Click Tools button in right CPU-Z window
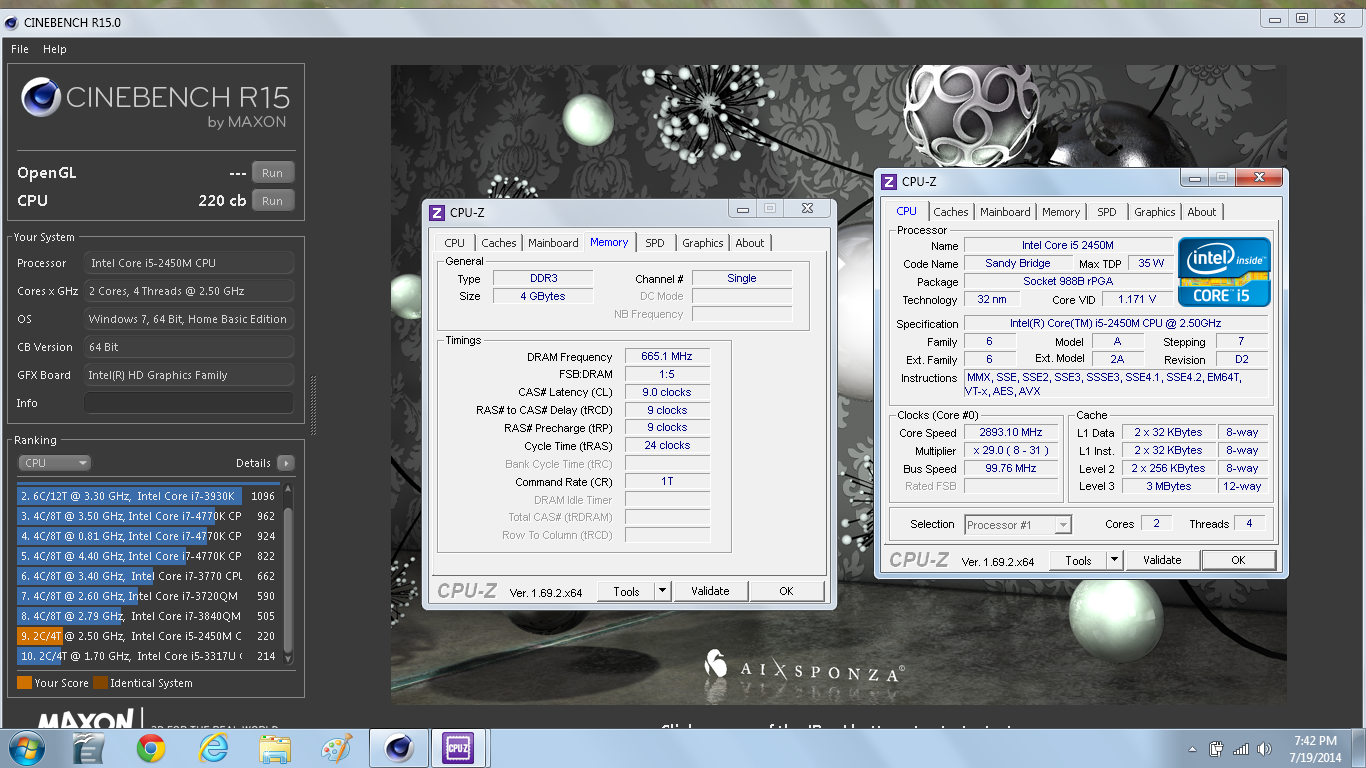 (1079, 560)
